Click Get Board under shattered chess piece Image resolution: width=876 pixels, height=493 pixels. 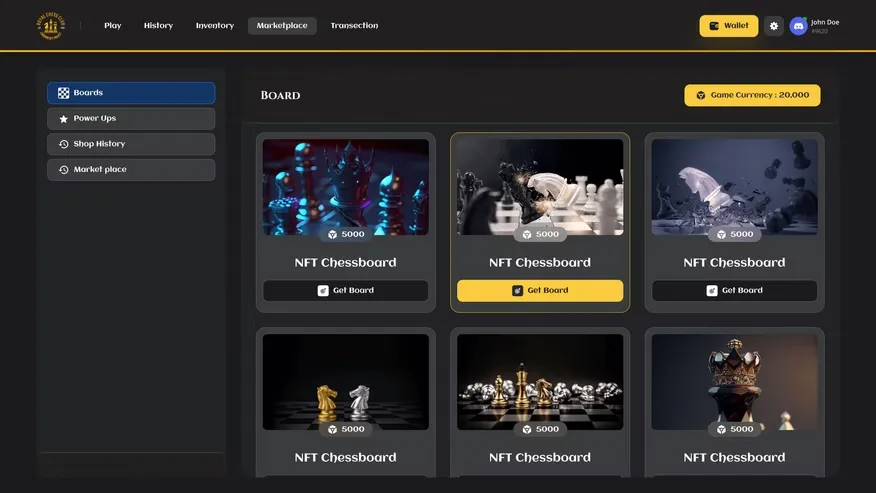point(734,291)
